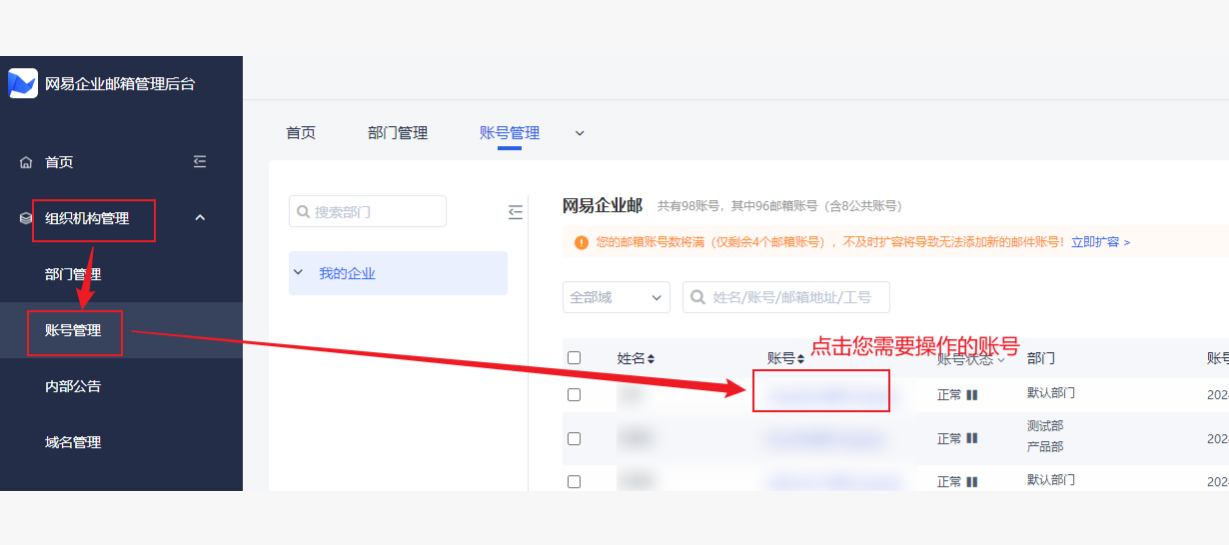Click the 部门 column header
Screen dimensions: 1229x545
click(x=1041, y=358)
